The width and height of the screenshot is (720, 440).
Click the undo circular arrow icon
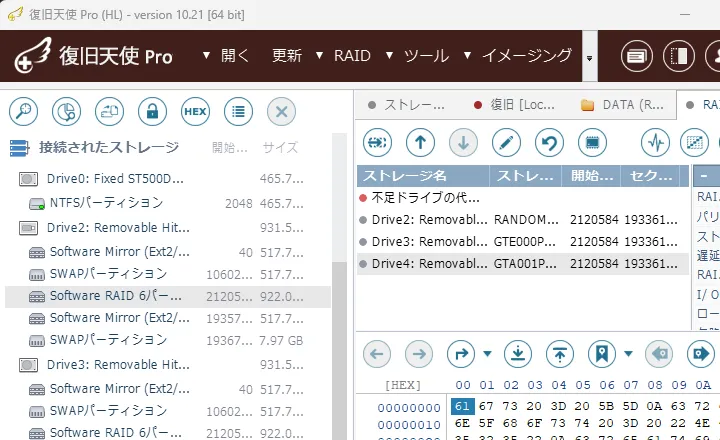click(549, 143)
